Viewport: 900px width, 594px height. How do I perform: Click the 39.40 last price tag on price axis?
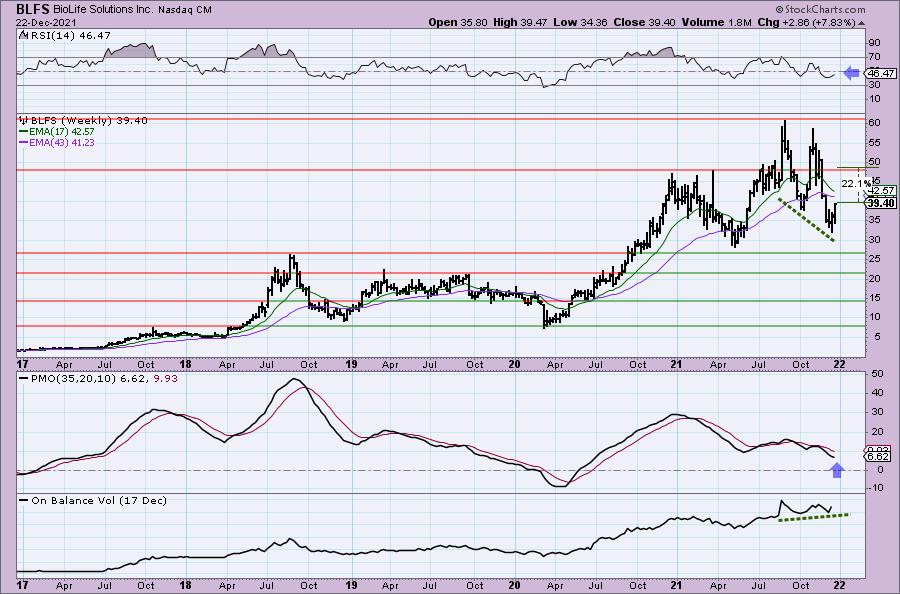coord(881,203)
